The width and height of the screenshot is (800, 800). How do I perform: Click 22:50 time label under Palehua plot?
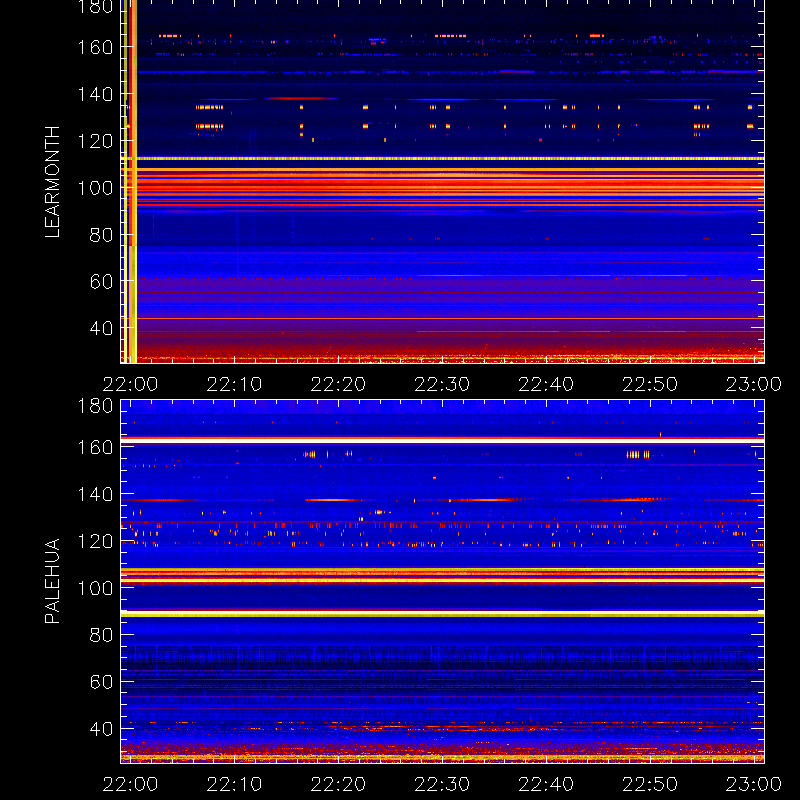coord(650,784)
